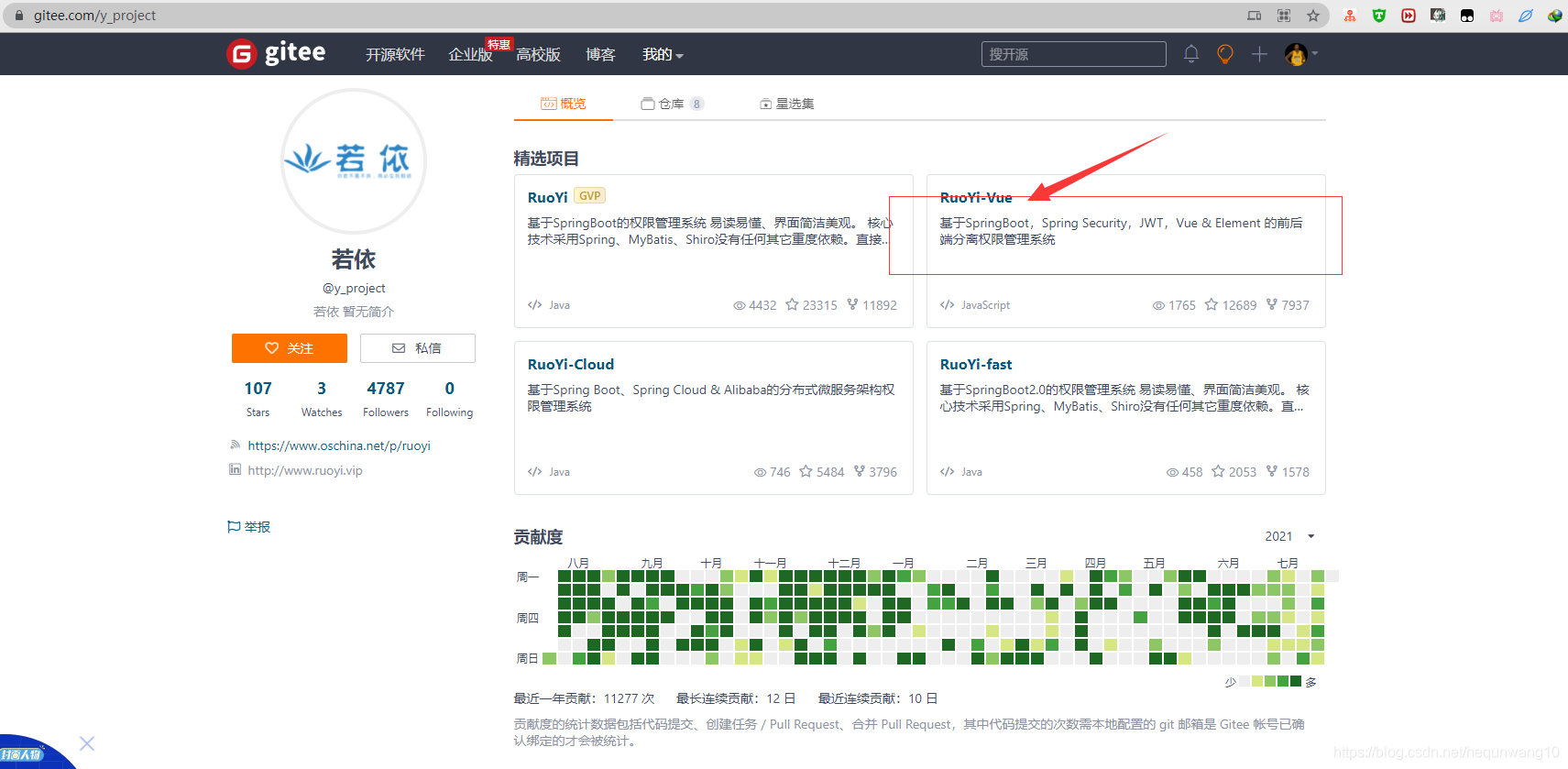Click the orange lightbulb icon in navbar
The height and width of the screenshot is (769, 1568).
pos(1225,54)
